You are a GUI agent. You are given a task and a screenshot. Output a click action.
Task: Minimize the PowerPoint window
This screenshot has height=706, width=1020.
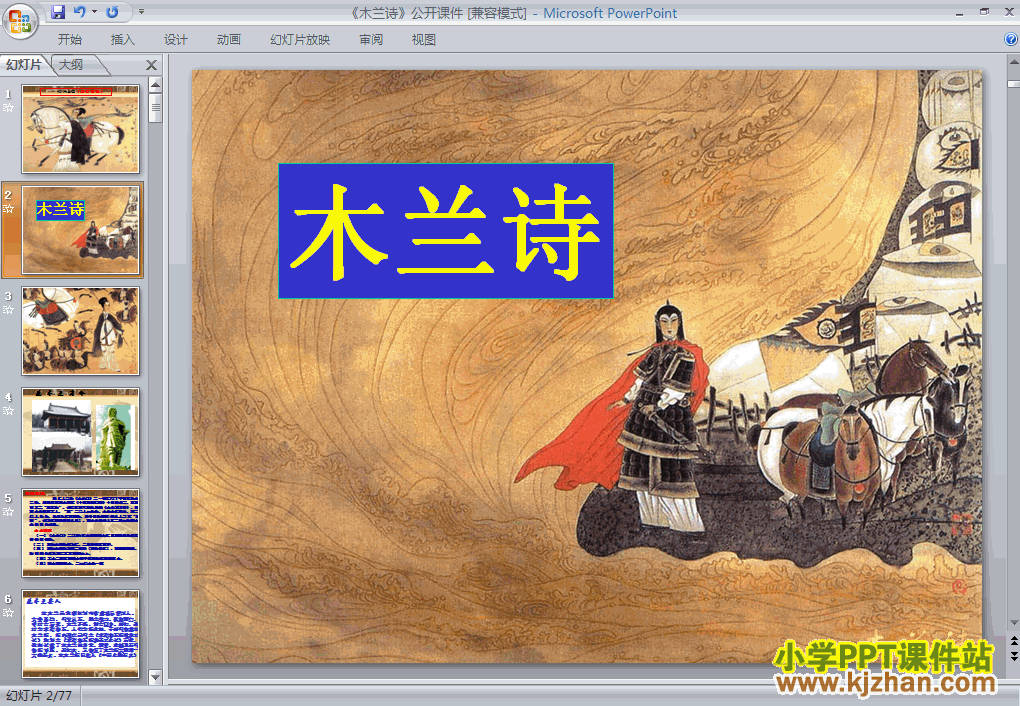point(960,12)
